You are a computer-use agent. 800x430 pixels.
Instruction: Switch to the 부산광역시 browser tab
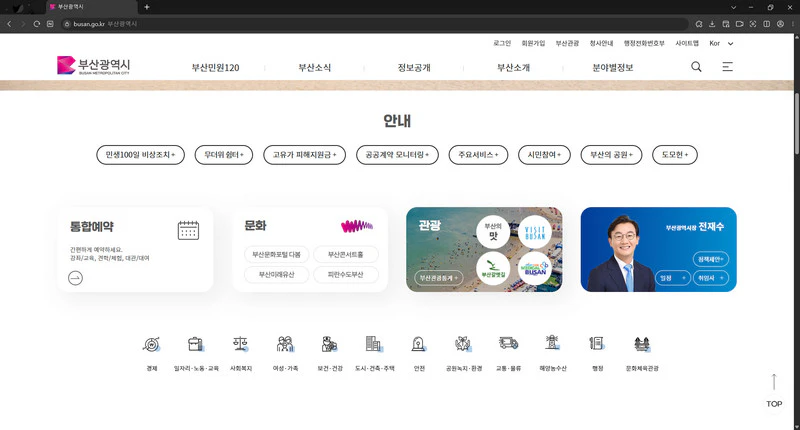click(92, 7)
